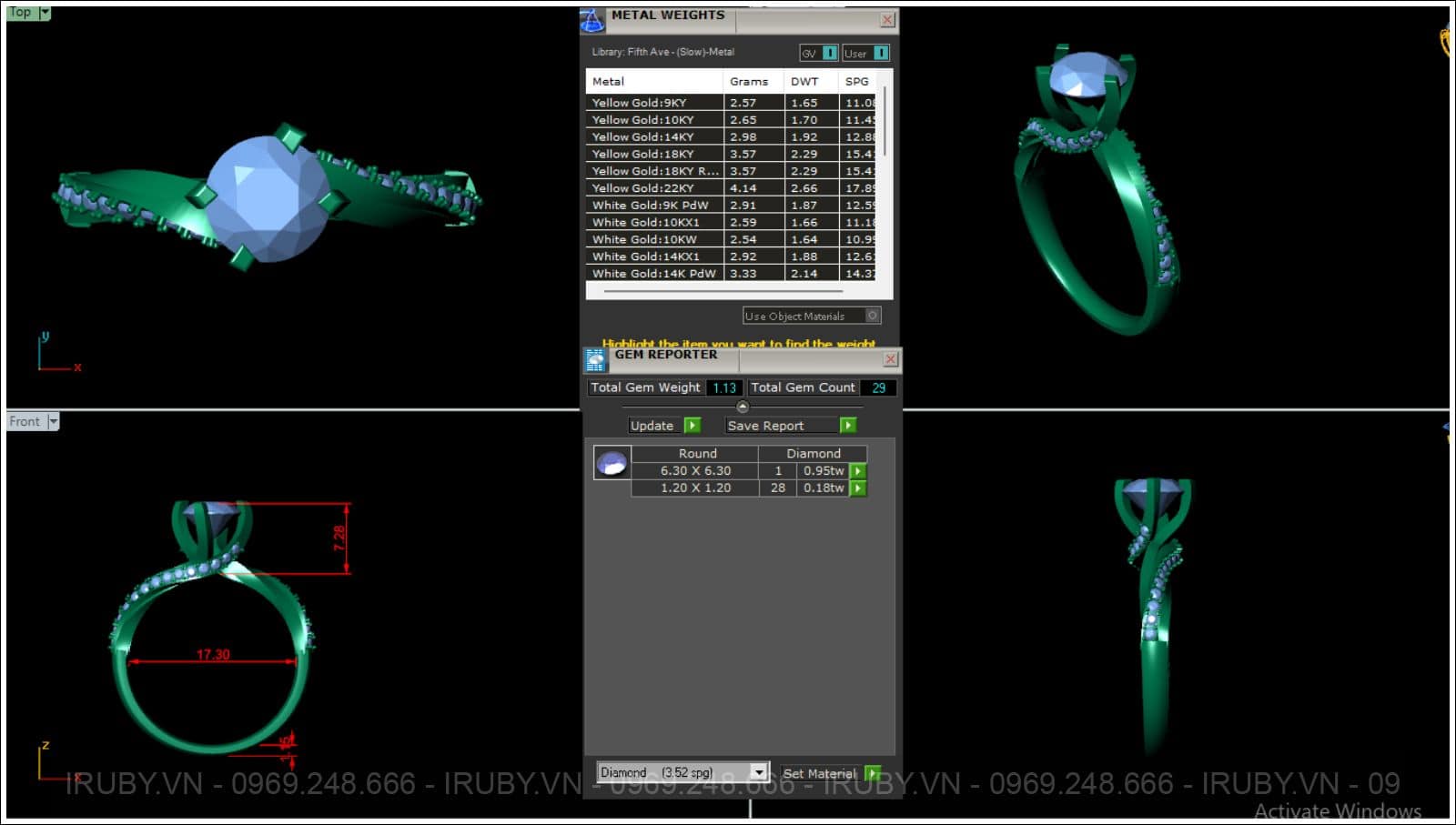The image size is (1456, 825).
Task: Select the White Gold:10KX1 row
Action: [732, 223]
